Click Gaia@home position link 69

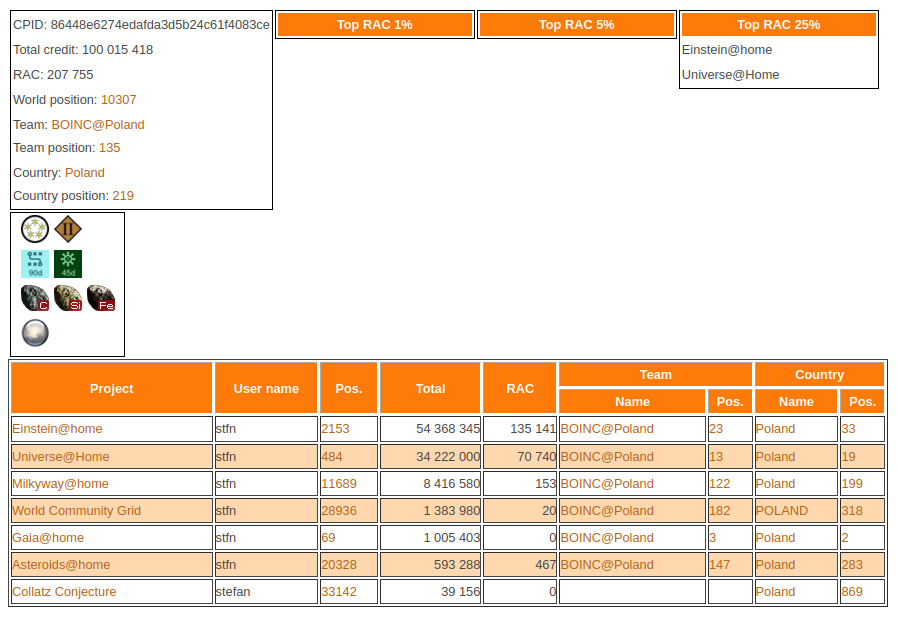coord(328,537)
